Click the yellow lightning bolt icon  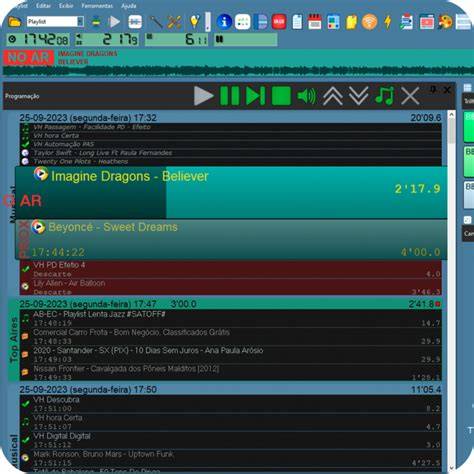click(388, 22)
